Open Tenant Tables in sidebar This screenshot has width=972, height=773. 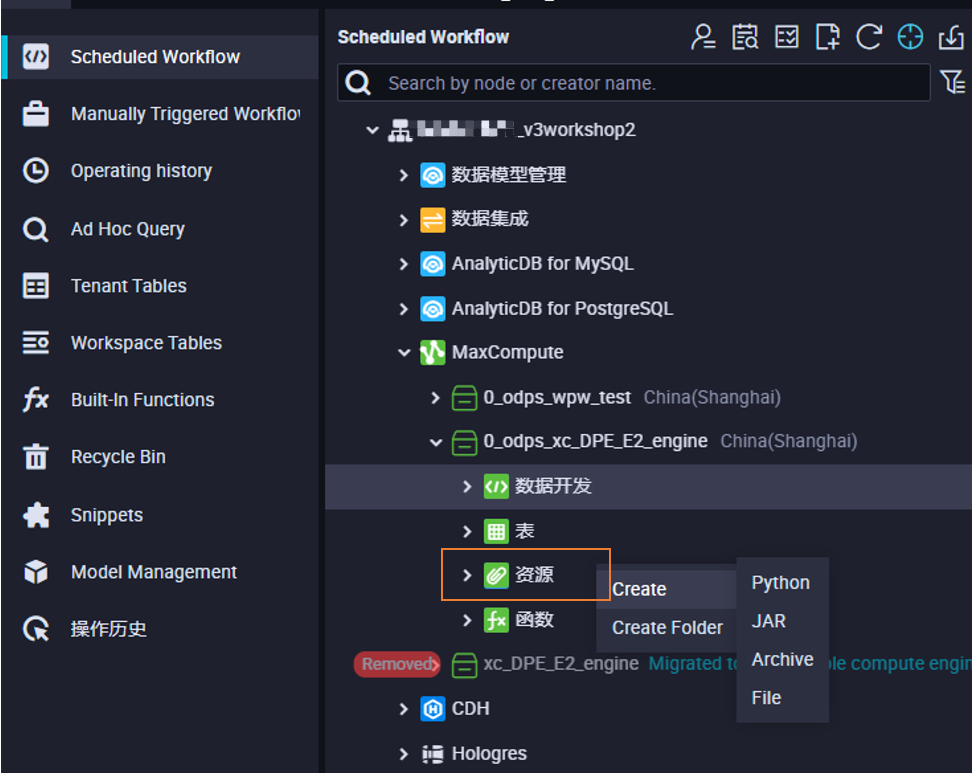coord(160,286)
